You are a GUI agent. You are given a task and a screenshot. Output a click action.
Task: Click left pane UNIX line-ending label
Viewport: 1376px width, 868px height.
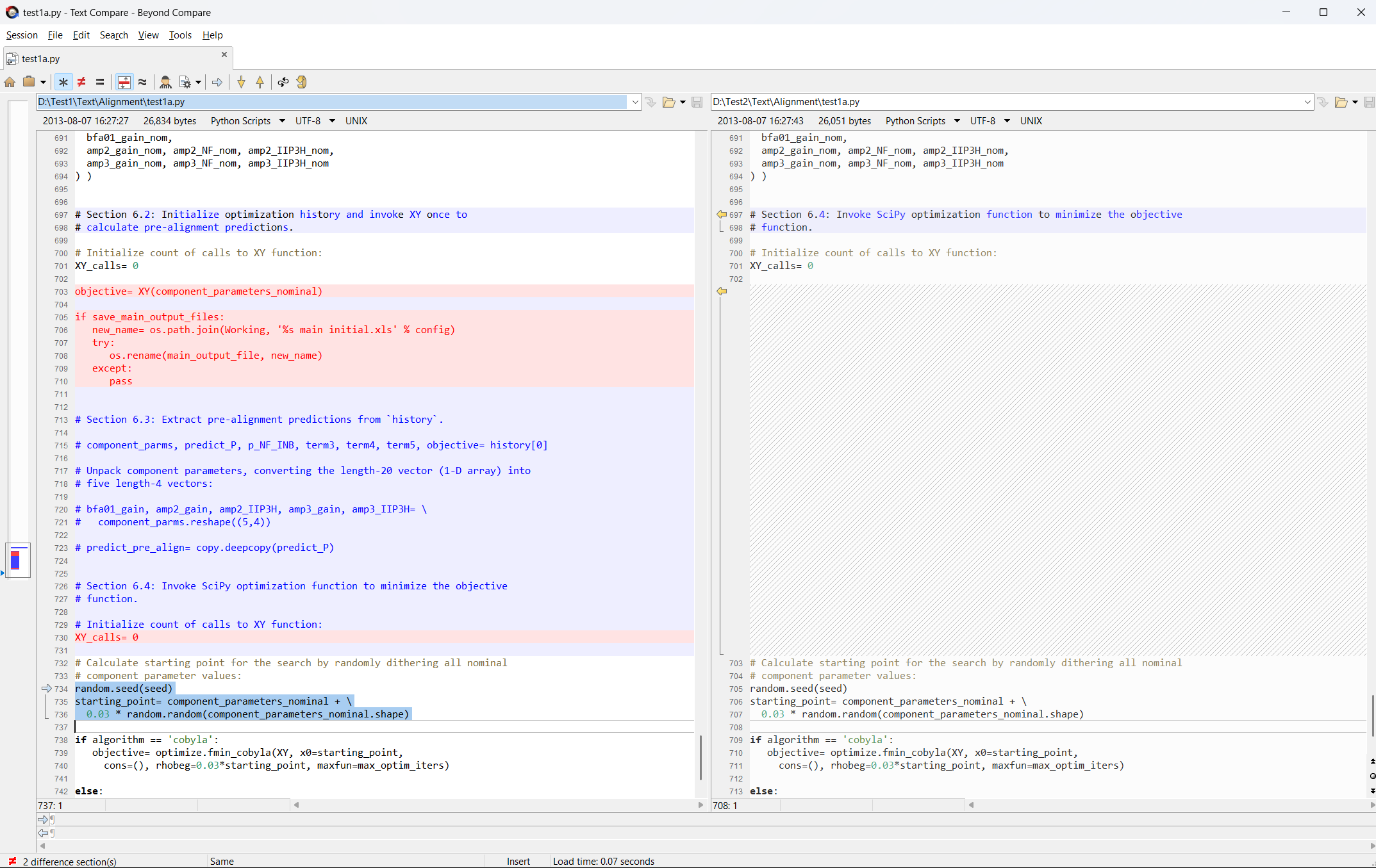tap(356, 121)
